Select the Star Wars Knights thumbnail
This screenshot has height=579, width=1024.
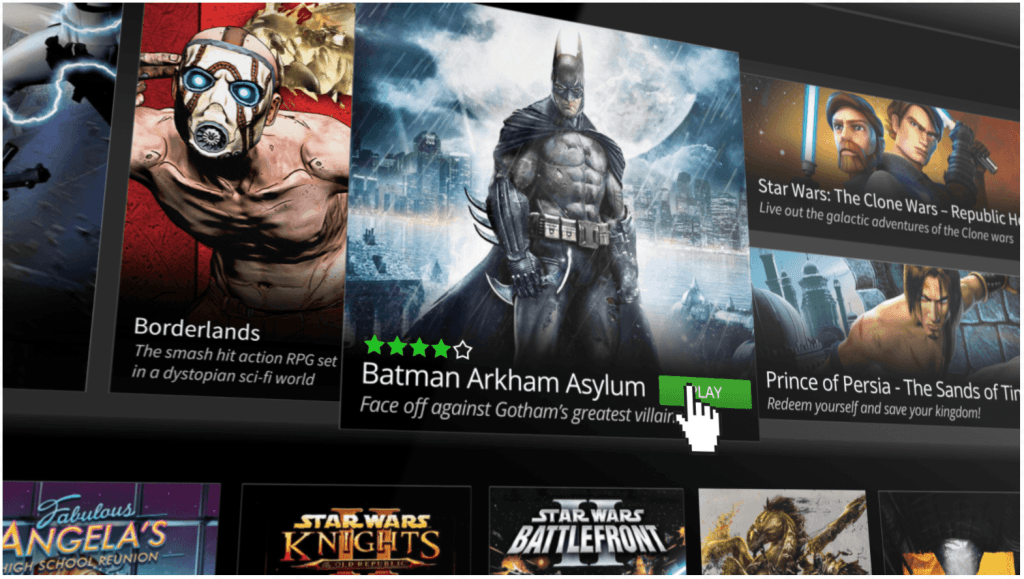[356, 530]
